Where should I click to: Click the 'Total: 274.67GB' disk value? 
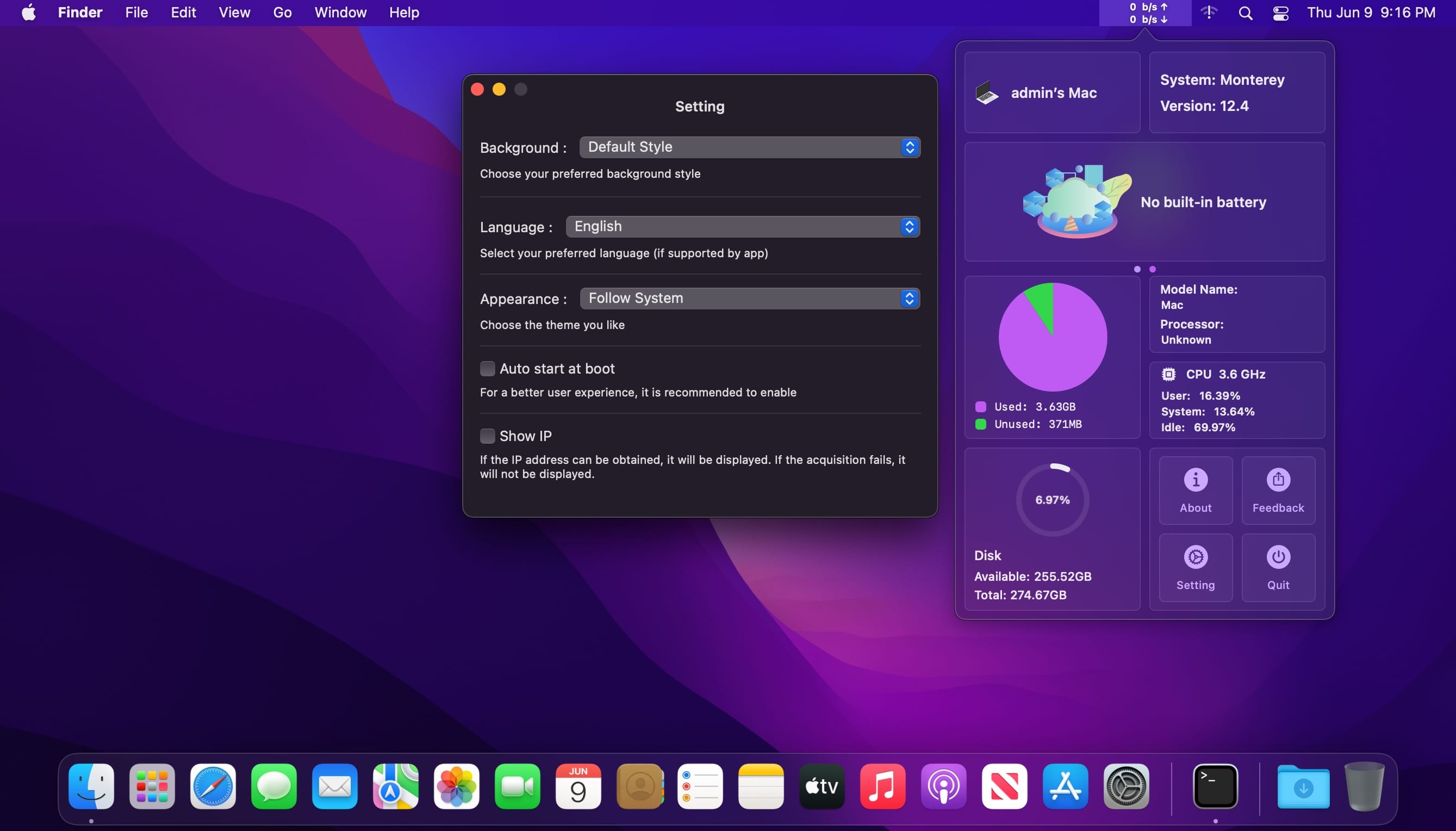point(1020,595)
